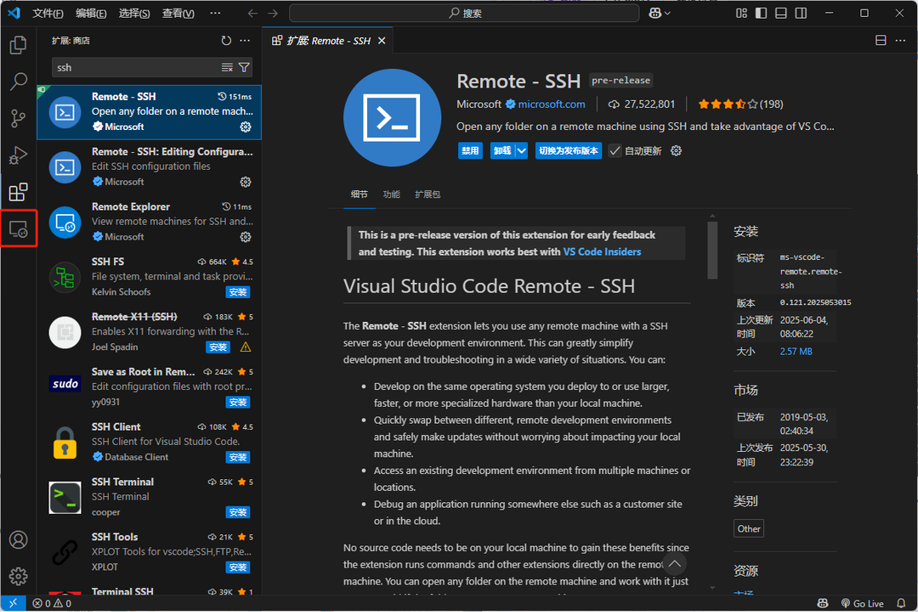Select the Other category tag
This screenshot has height=612, width=918.
[748, 529]
